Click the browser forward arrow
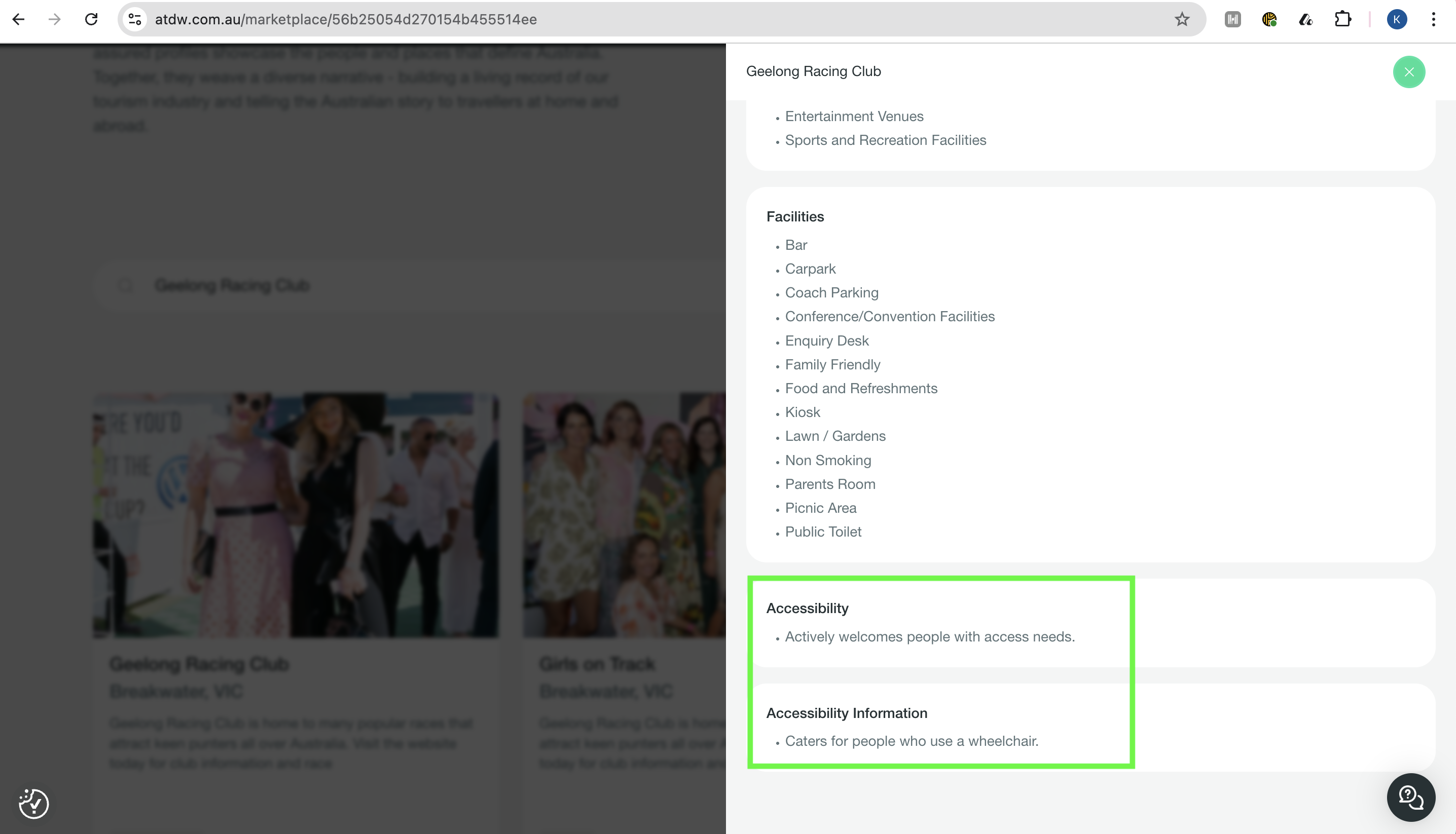 click(x=54, y=19)
